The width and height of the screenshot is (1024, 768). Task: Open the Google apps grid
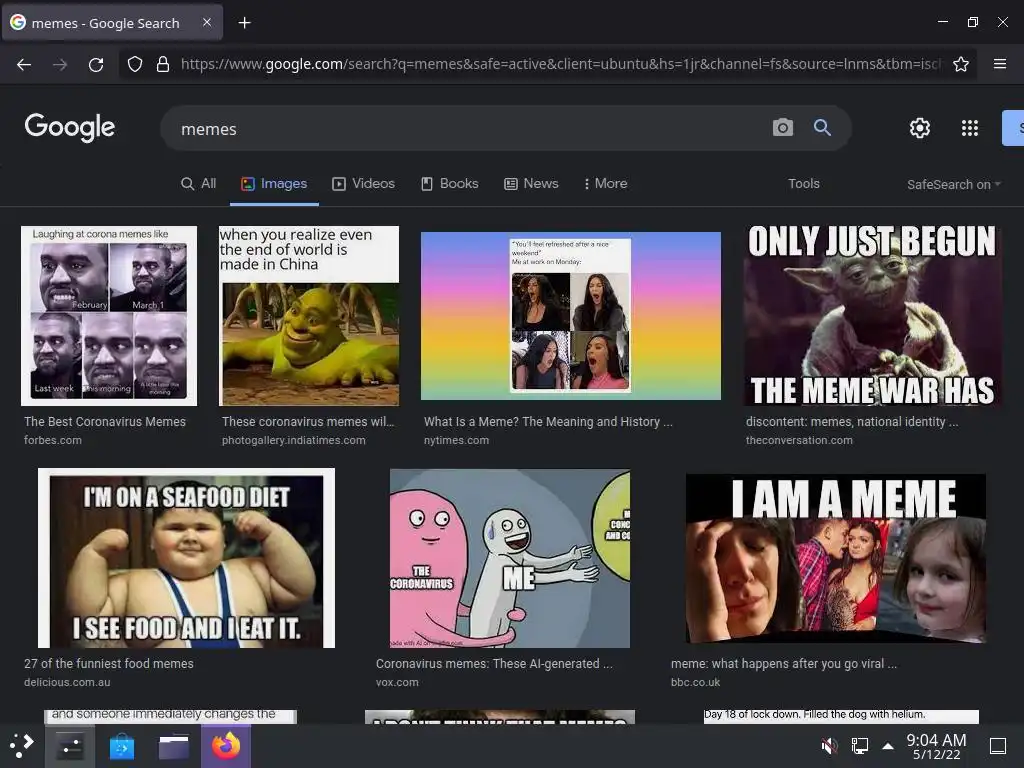pyautogui.click(x=970, y=128)
